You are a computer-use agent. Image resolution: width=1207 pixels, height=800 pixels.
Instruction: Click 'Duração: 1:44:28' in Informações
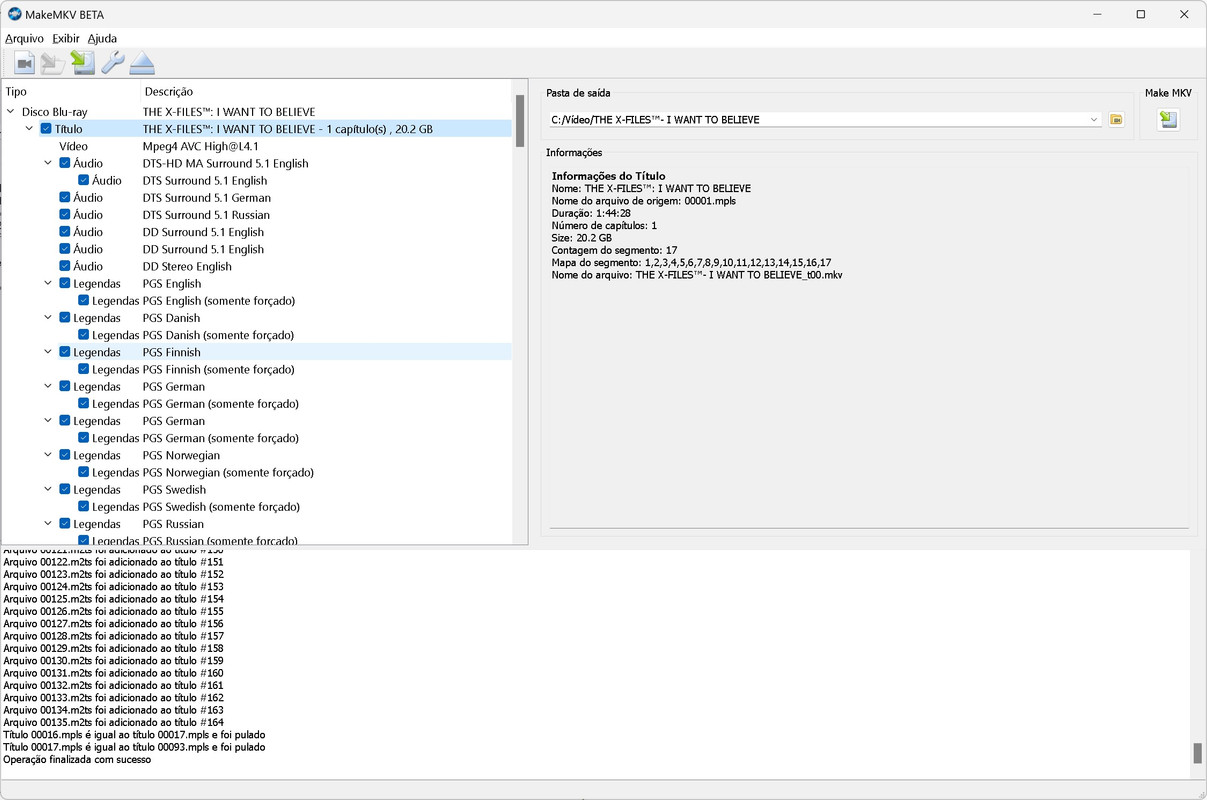(591, 213)
